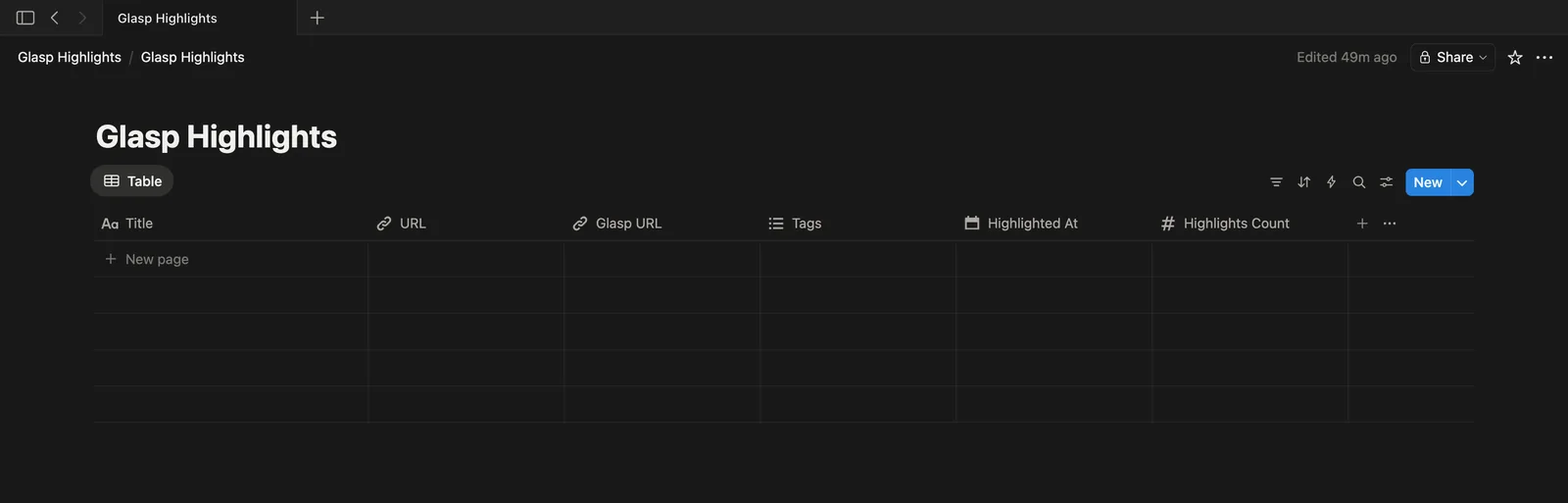Open property options three-dot icon in header
Screen dimensions: 1568x503
tap(1390, 224)
